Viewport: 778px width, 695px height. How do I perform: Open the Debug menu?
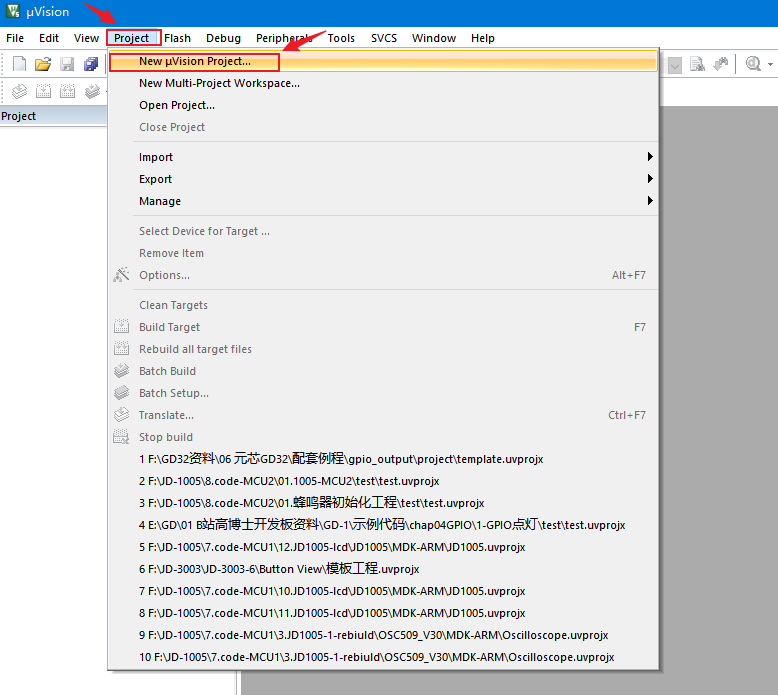[223, 38]
